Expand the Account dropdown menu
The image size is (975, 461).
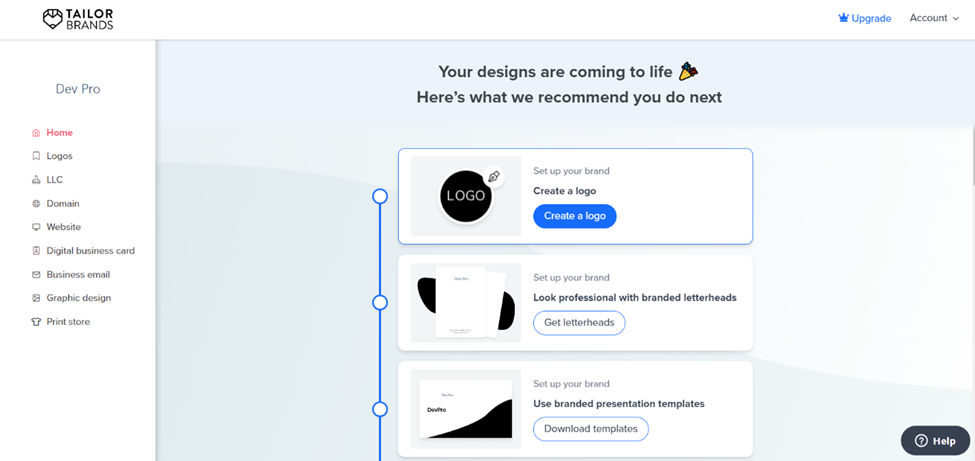pyautogui.click(x=935, y=18)
